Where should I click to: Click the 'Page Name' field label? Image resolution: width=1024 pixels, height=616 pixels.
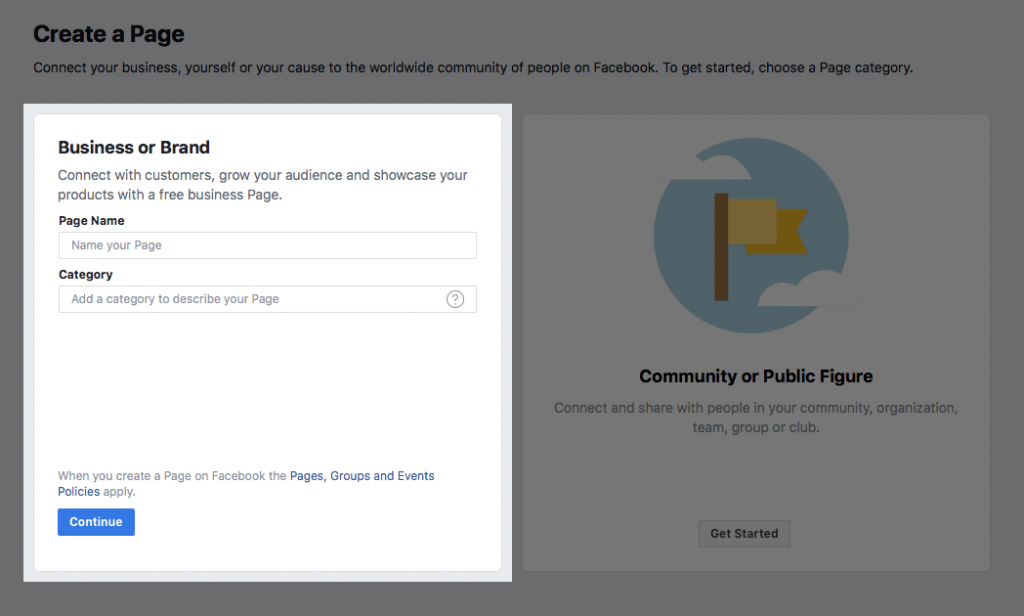pyautogui.click(x=91, y=221)
